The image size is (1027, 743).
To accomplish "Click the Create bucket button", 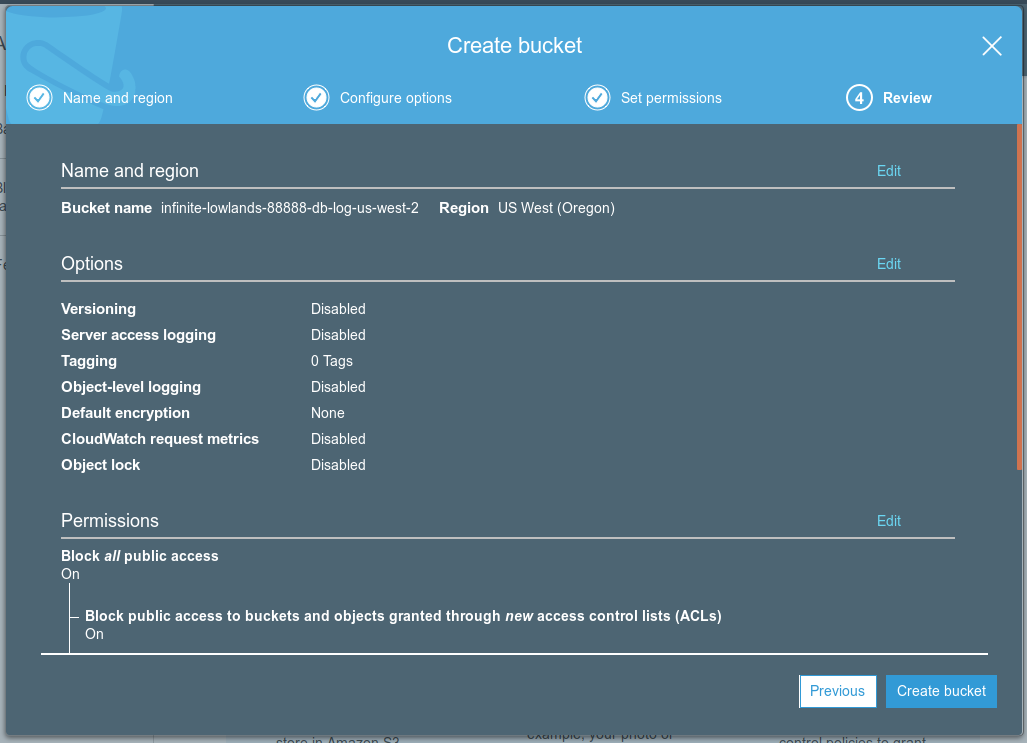I will [941, 691].
